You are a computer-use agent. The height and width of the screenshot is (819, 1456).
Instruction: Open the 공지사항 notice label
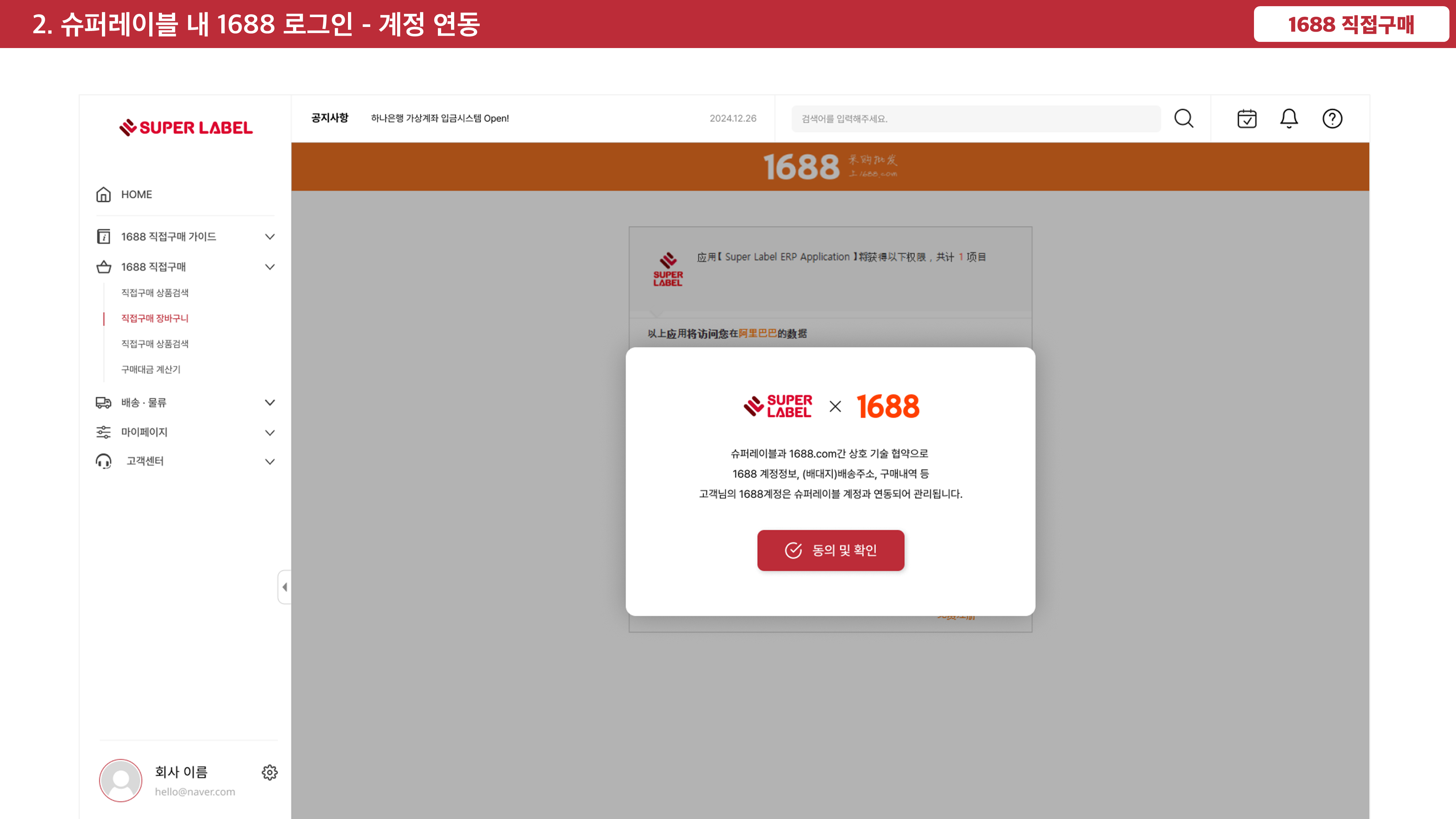329,118
